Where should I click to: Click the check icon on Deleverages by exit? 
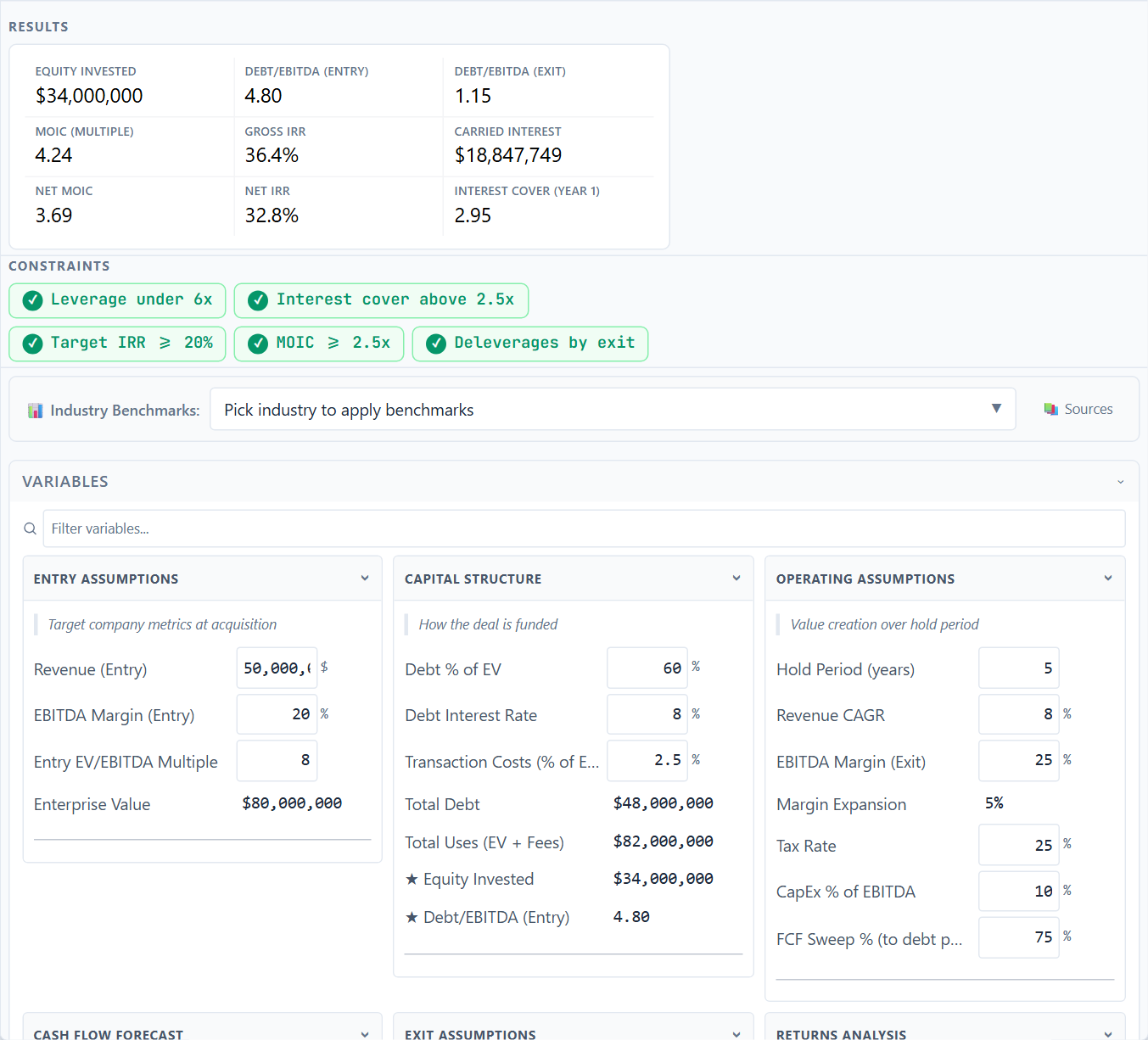(x=436, y=344)
